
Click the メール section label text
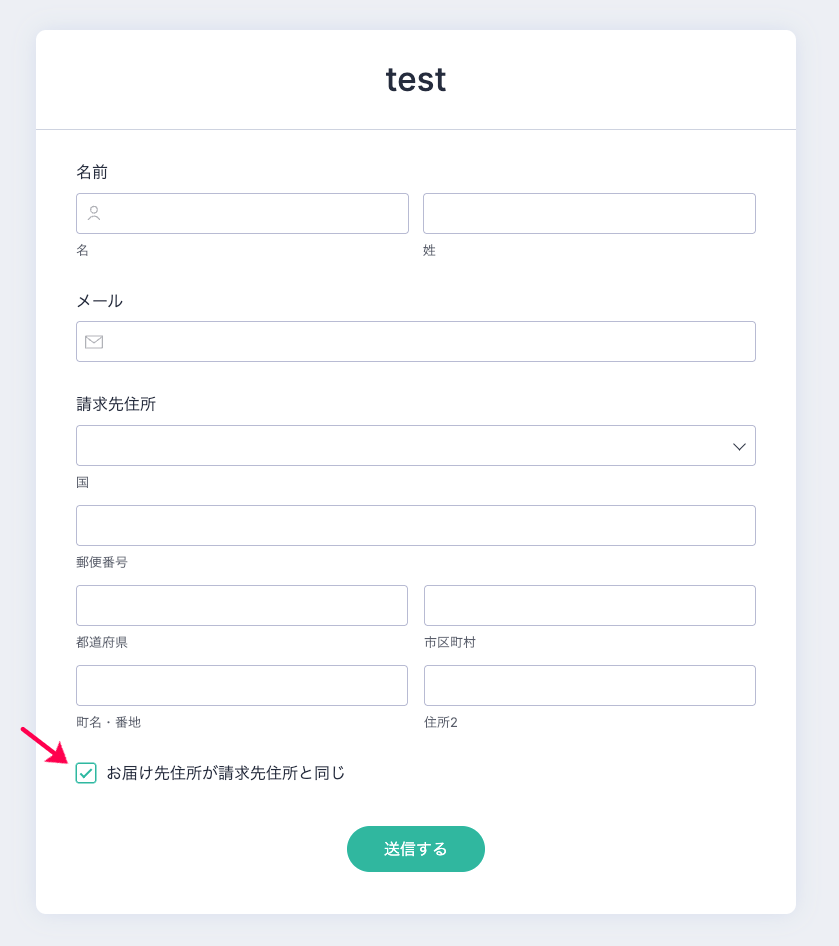coord(99,301)
